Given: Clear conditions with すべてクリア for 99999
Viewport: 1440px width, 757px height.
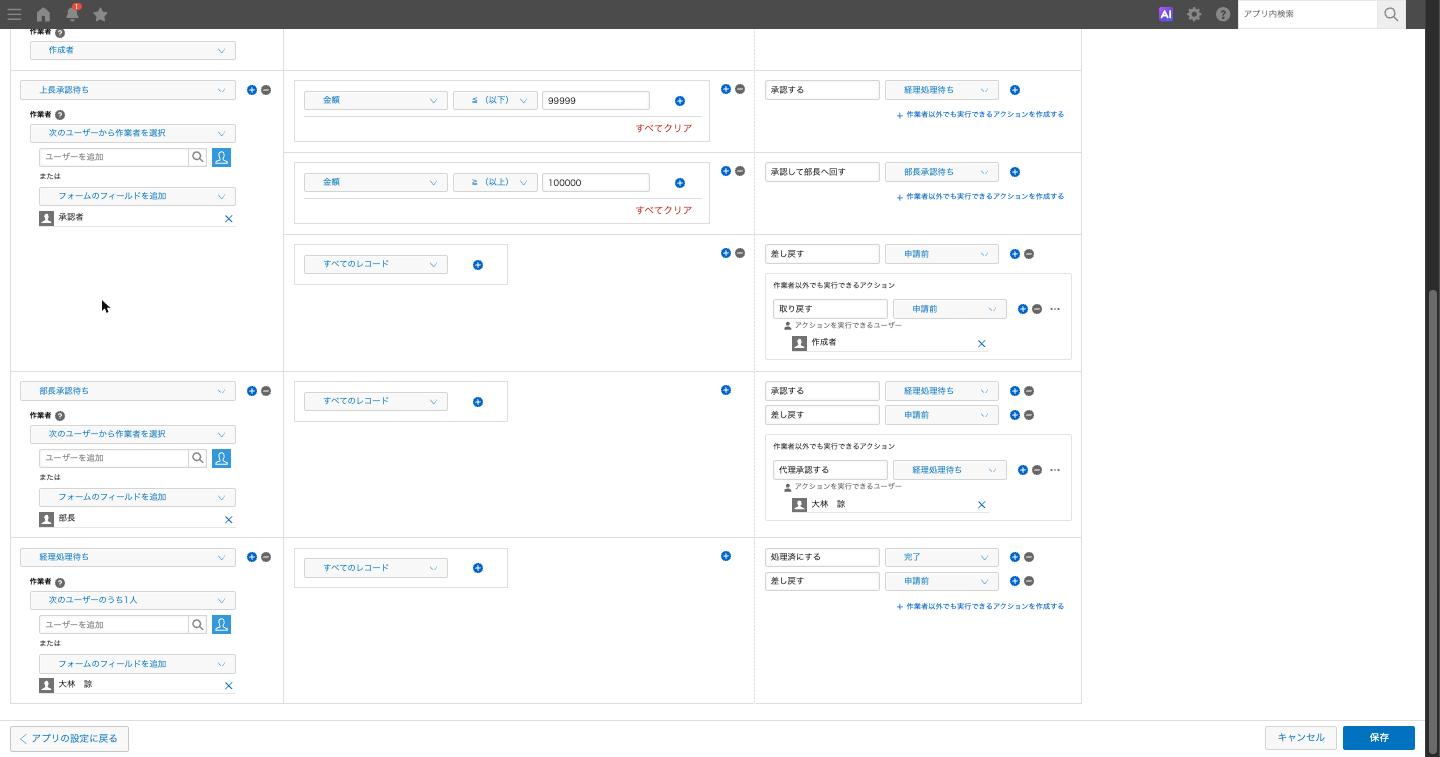Looking at the screenshot, I should [x=664, y=128].
